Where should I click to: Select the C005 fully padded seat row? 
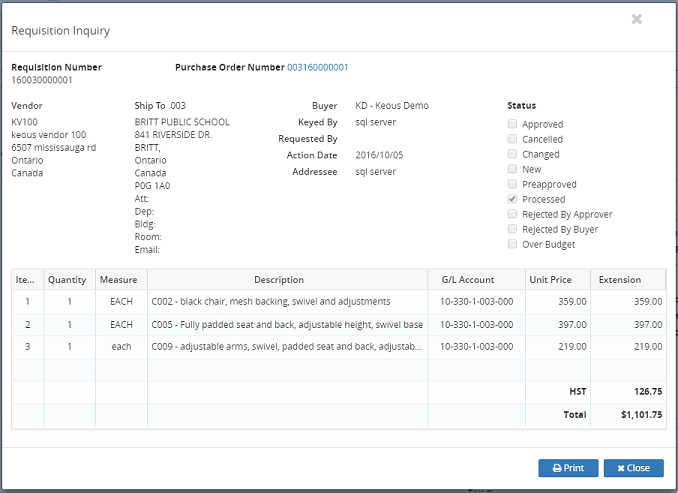(x=286, y=325)
